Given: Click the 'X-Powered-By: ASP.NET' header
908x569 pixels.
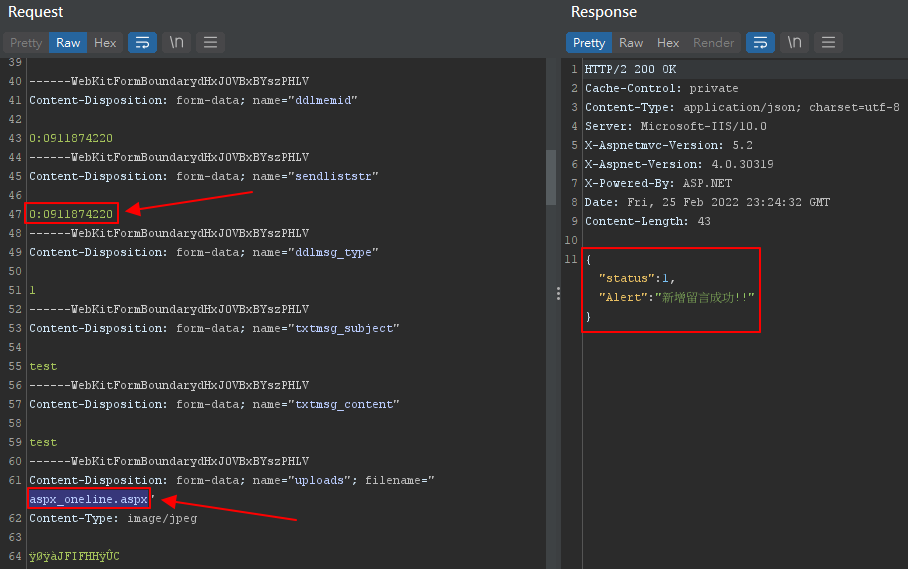Looking at the screenshot, I should pyautogui.click(x=658, y=183).
